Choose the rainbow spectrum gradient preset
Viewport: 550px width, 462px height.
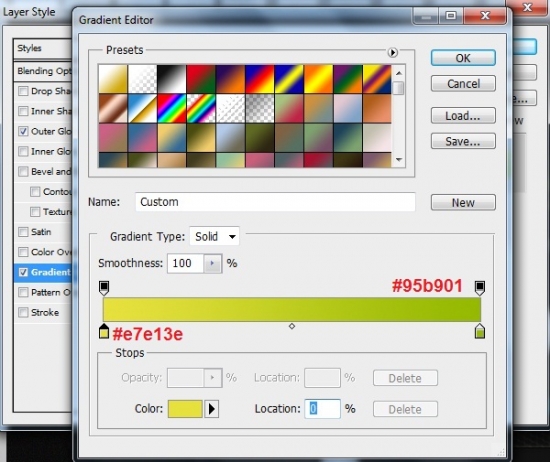click(x=172, y=108)
